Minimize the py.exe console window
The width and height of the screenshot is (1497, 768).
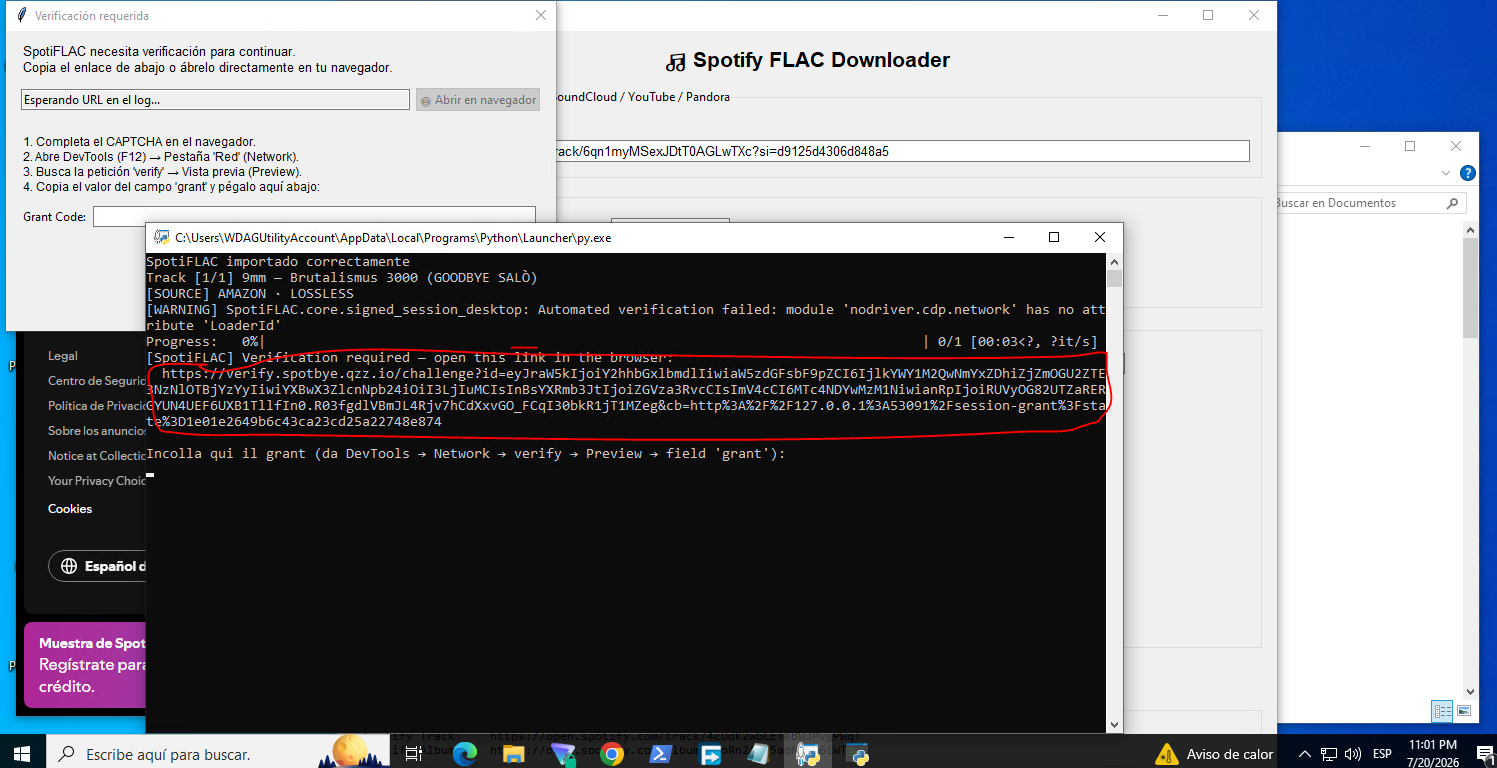pyautogui.click(x=1008, y=238)
